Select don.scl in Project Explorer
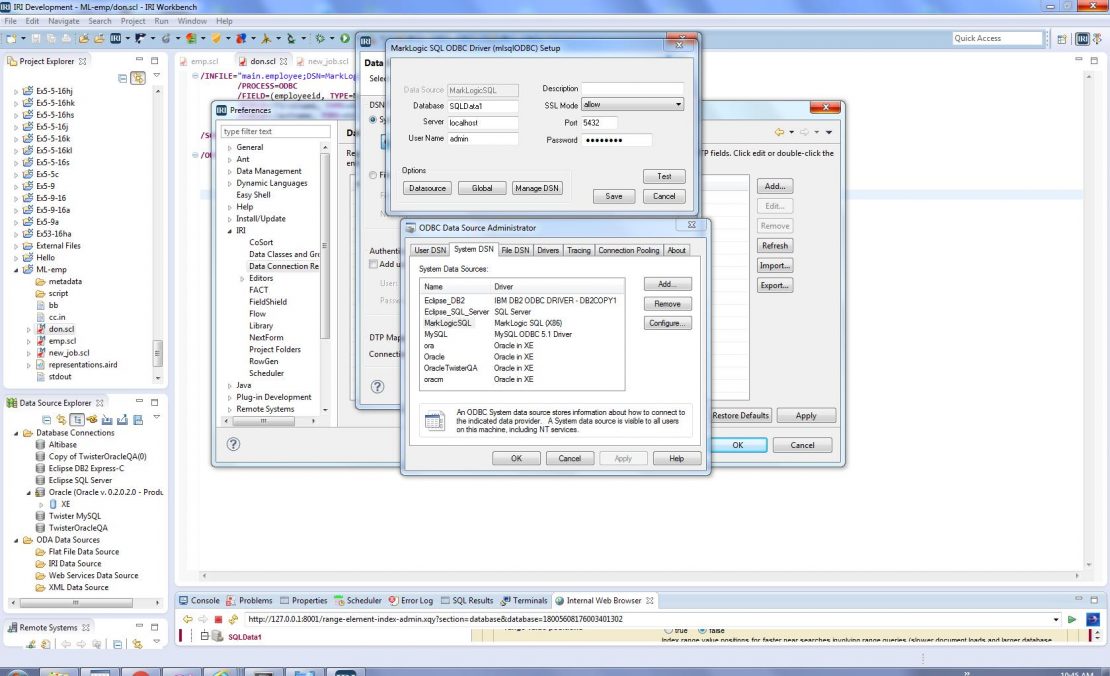 [61, 329]
